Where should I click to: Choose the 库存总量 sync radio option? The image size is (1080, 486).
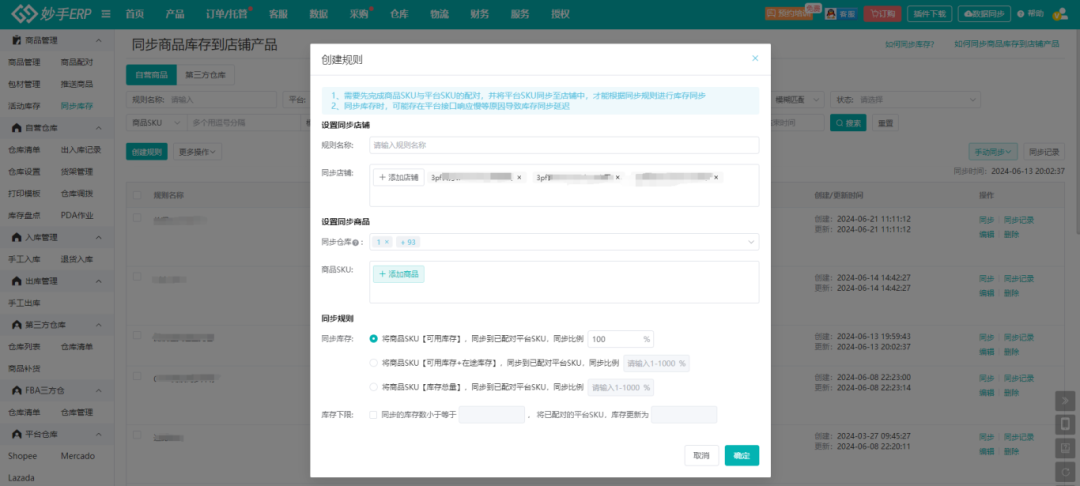click(x=374, y=387)
